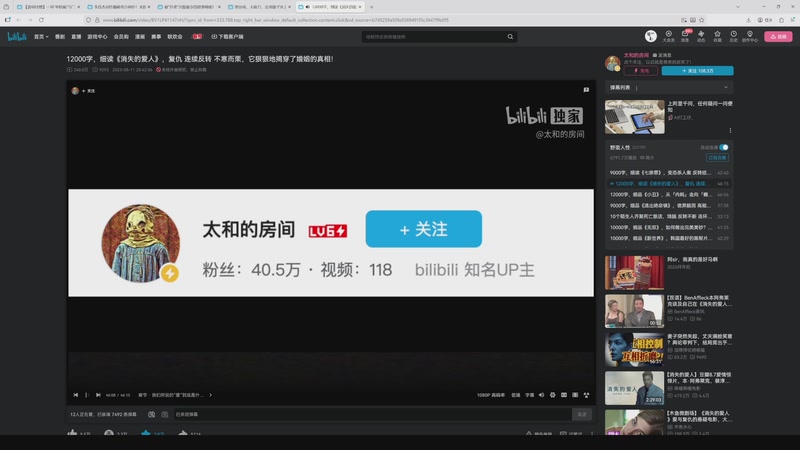Open the player settings gear icon
Image resolution: width=800 pixels, height=450 pixels.
coord(553,395)
